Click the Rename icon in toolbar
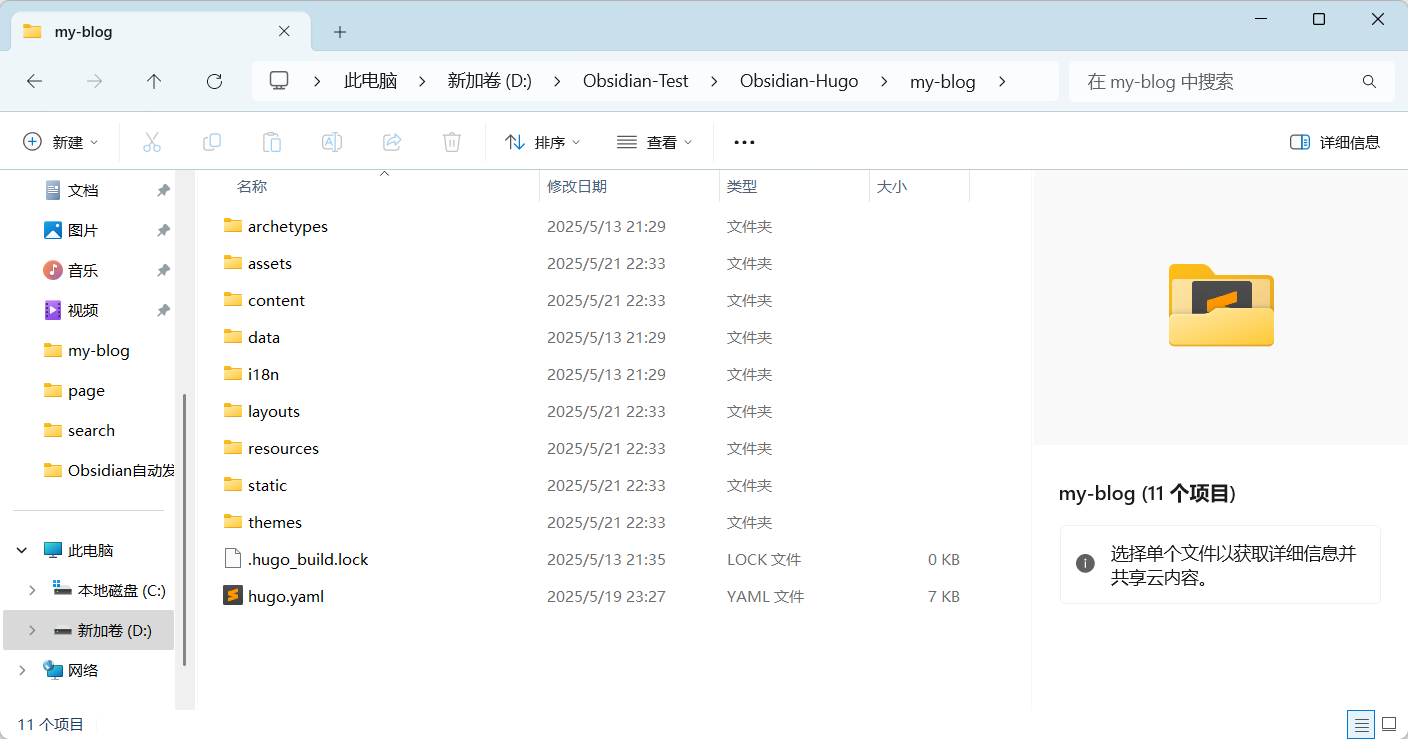1408x739 pixels. point(332,142)
